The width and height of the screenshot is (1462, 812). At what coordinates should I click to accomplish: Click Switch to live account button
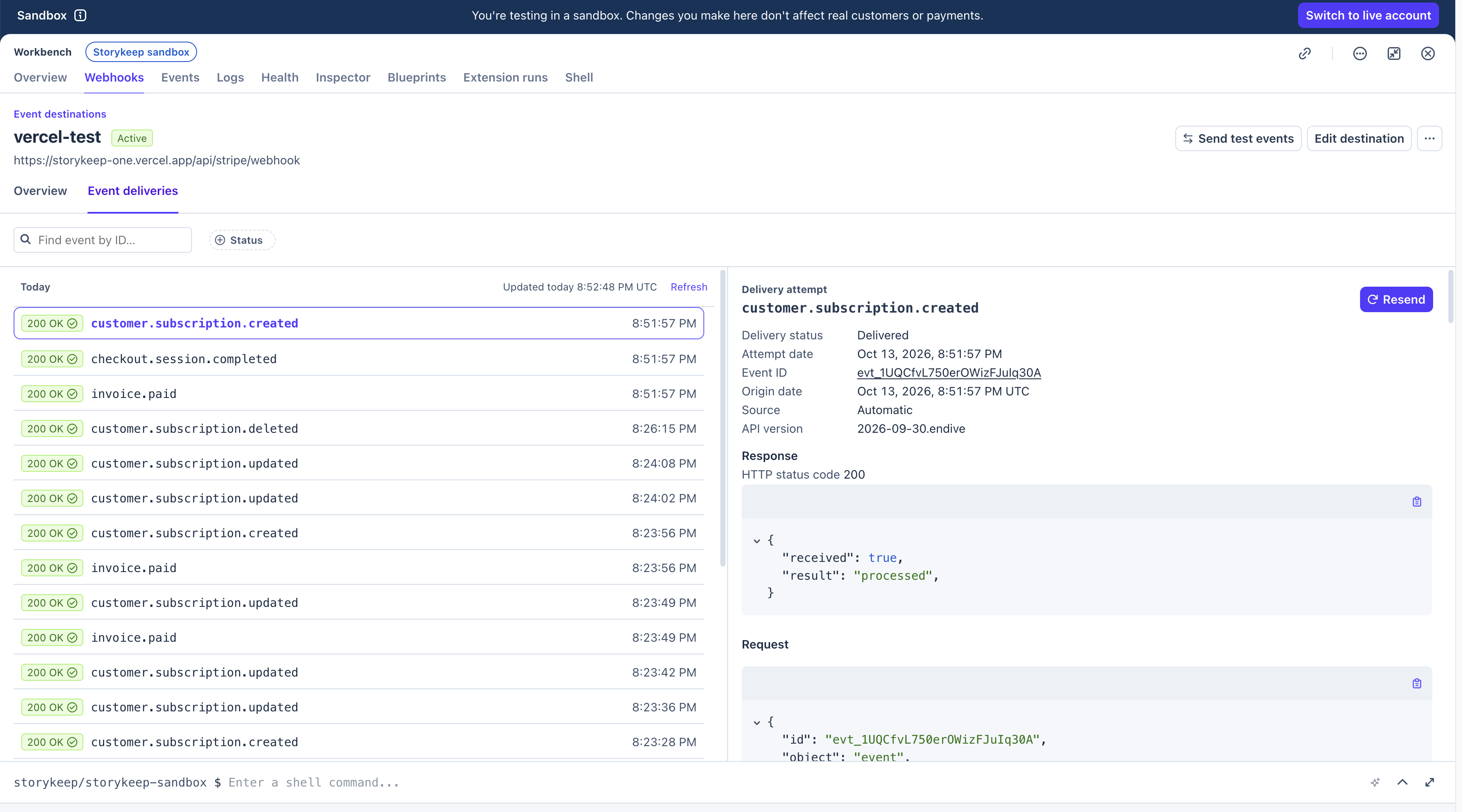coord(1368,15)
